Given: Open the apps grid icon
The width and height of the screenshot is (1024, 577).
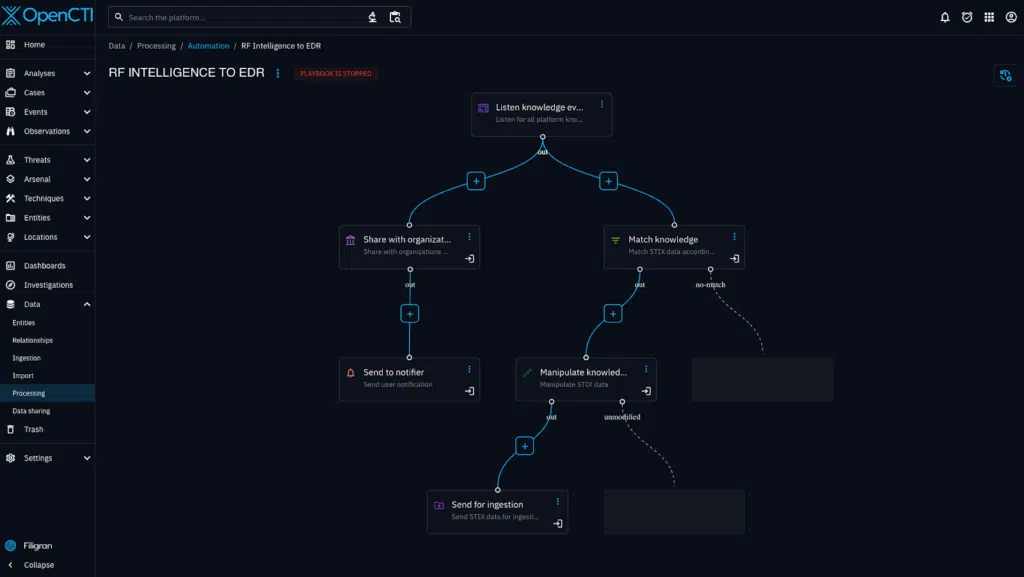Looking at the screenshot, I should click(x=989, y=16).
